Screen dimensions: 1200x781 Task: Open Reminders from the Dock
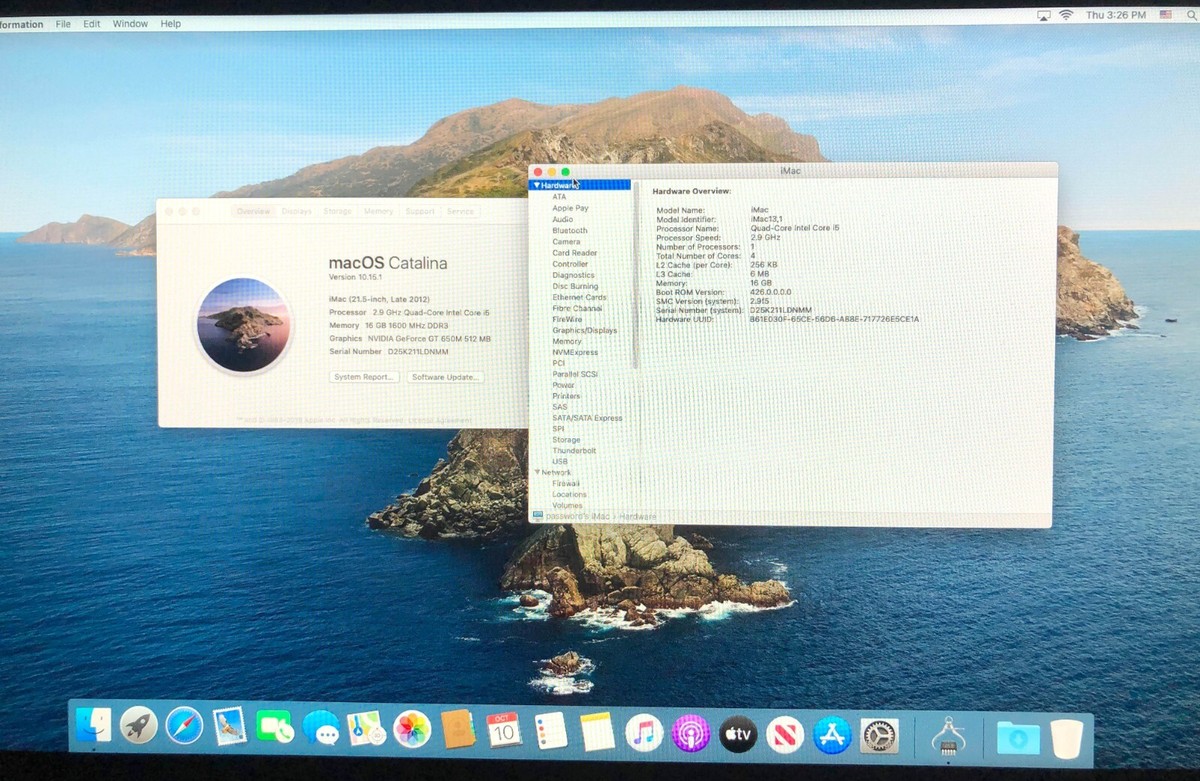551,731
